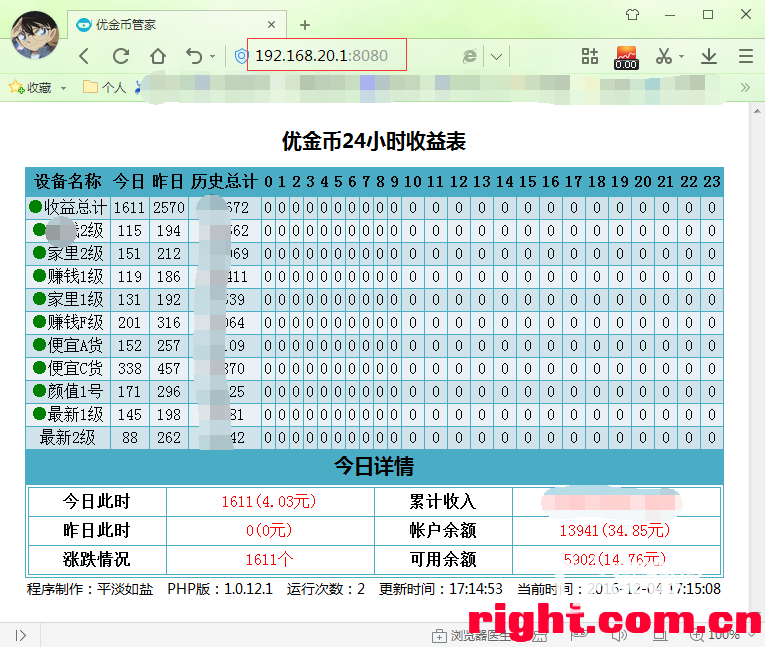Go back with the browser back arrow
Image resolution: width=765 pixels, height=647 pixels.
click(84, 56)
